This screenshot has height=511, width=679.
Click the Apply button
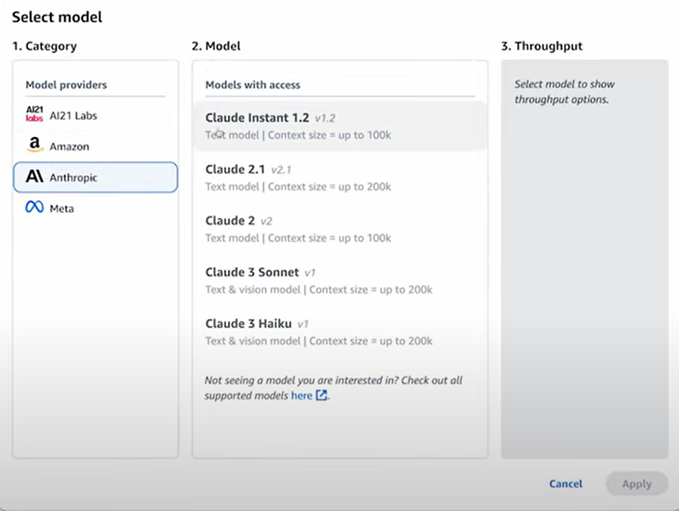click(x=637, y=483)
